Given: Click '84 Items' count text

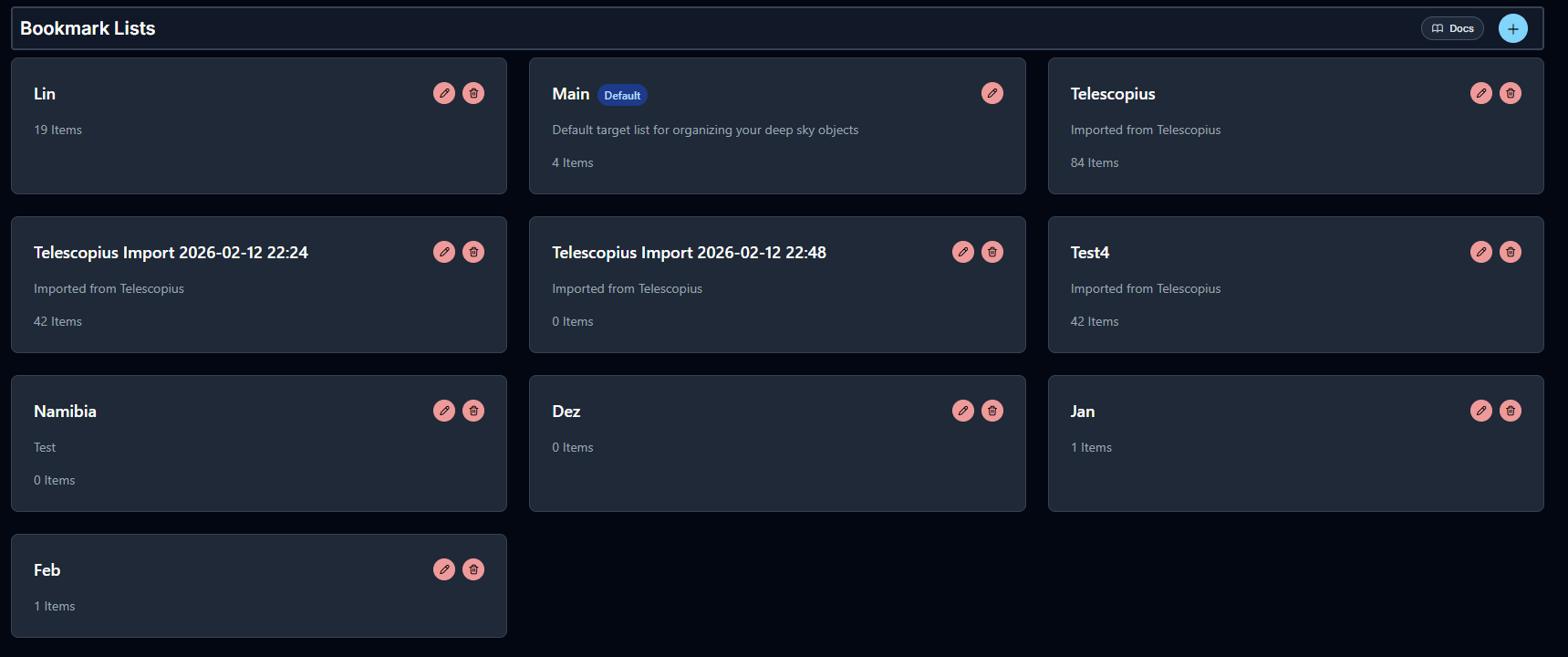Looking at the screenshot, I should [x=1095, y=162].
